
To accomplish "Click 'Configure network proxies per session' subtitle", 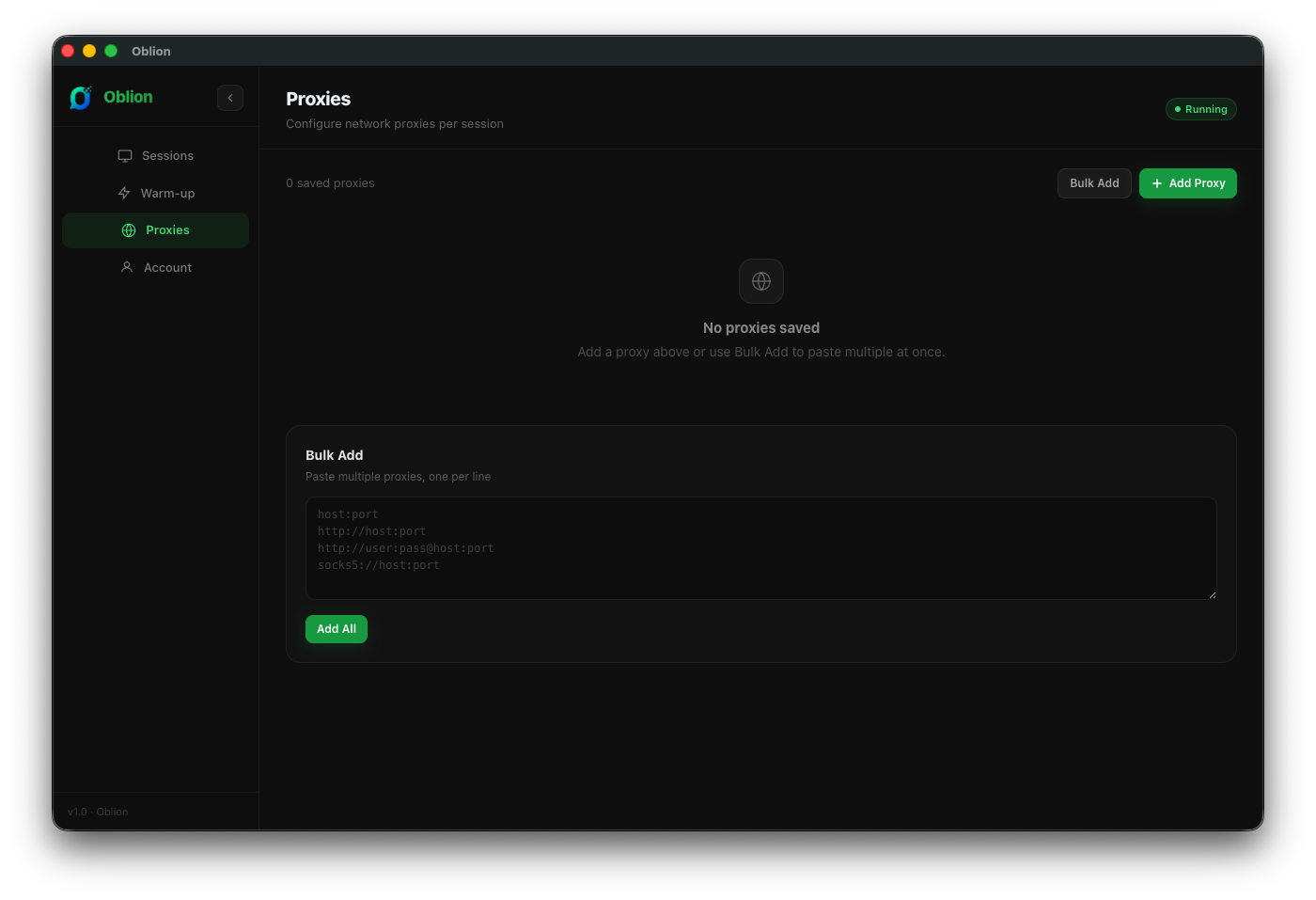I will tap(395, 124).
